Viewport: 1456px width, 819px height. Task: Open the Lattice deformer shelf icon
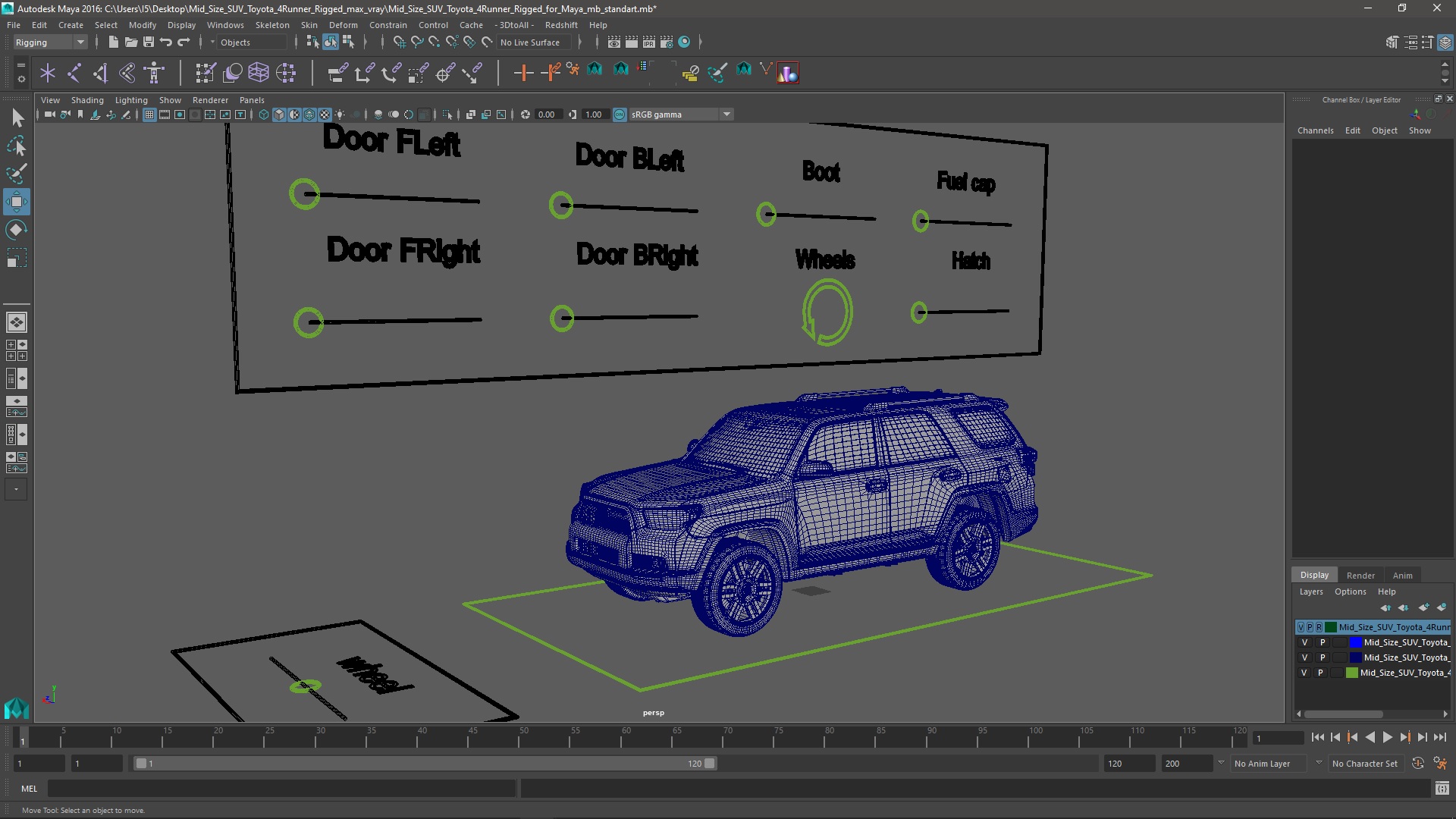pyautogui.click(x=259, y=73)
